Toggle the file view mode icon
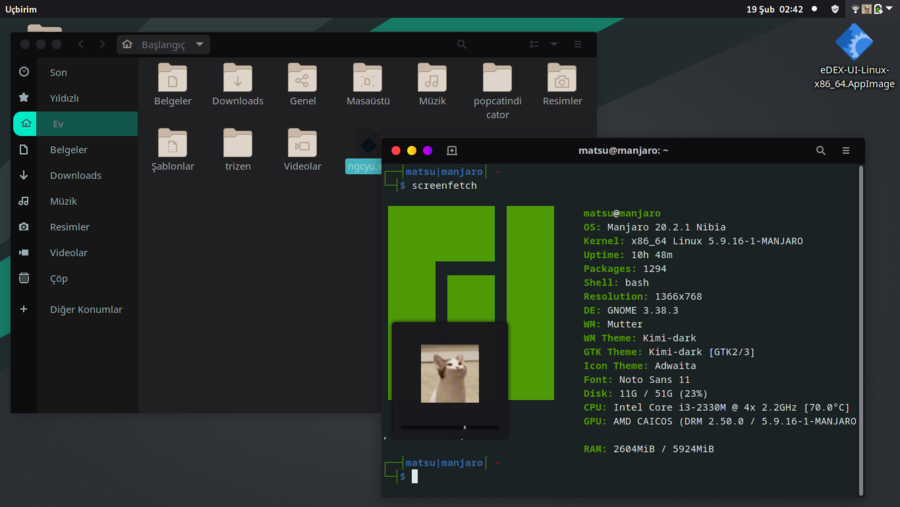The image size is (900, 507). coord(534,45)
